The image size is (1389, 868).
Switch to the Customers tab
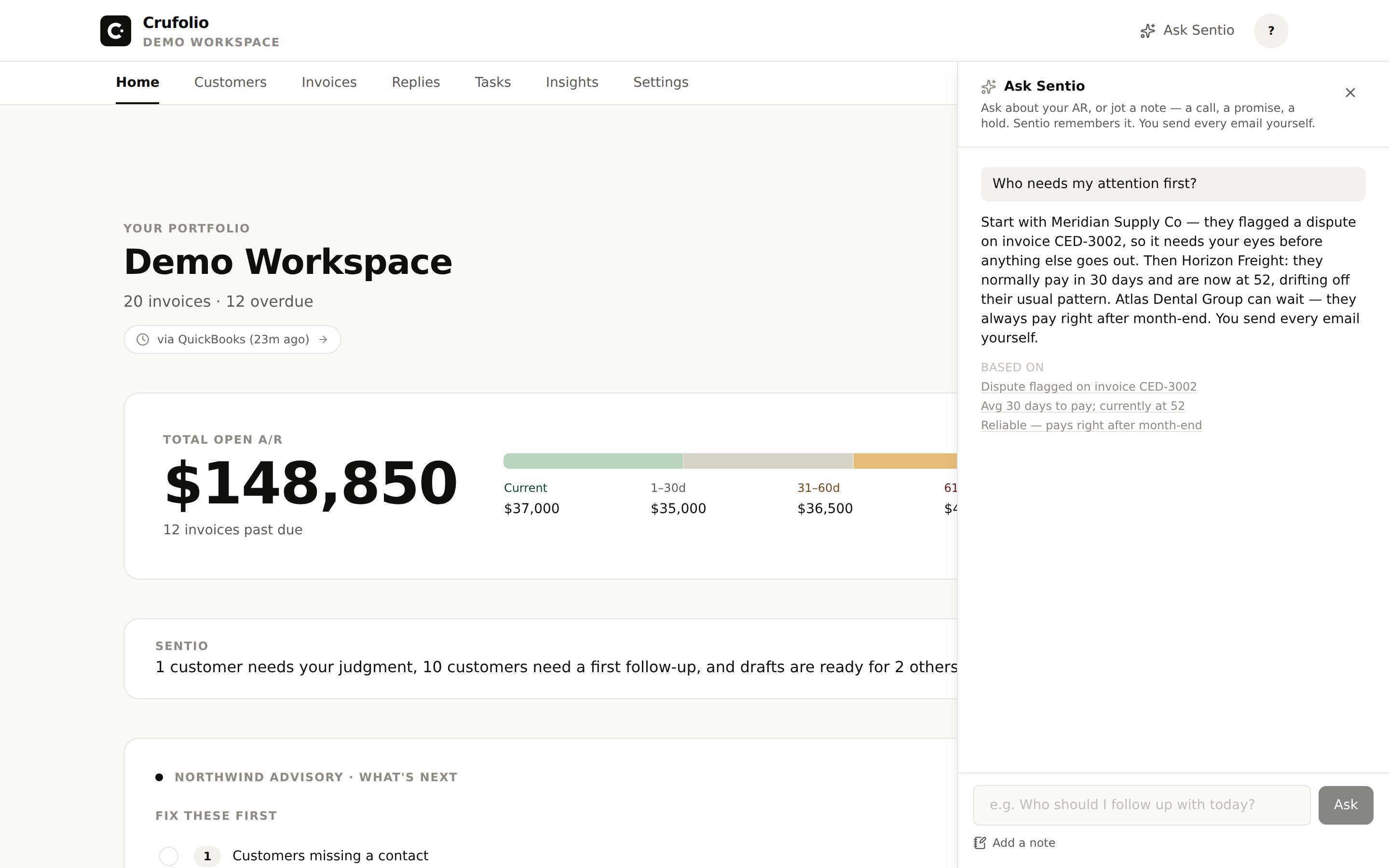coord(230,82)
